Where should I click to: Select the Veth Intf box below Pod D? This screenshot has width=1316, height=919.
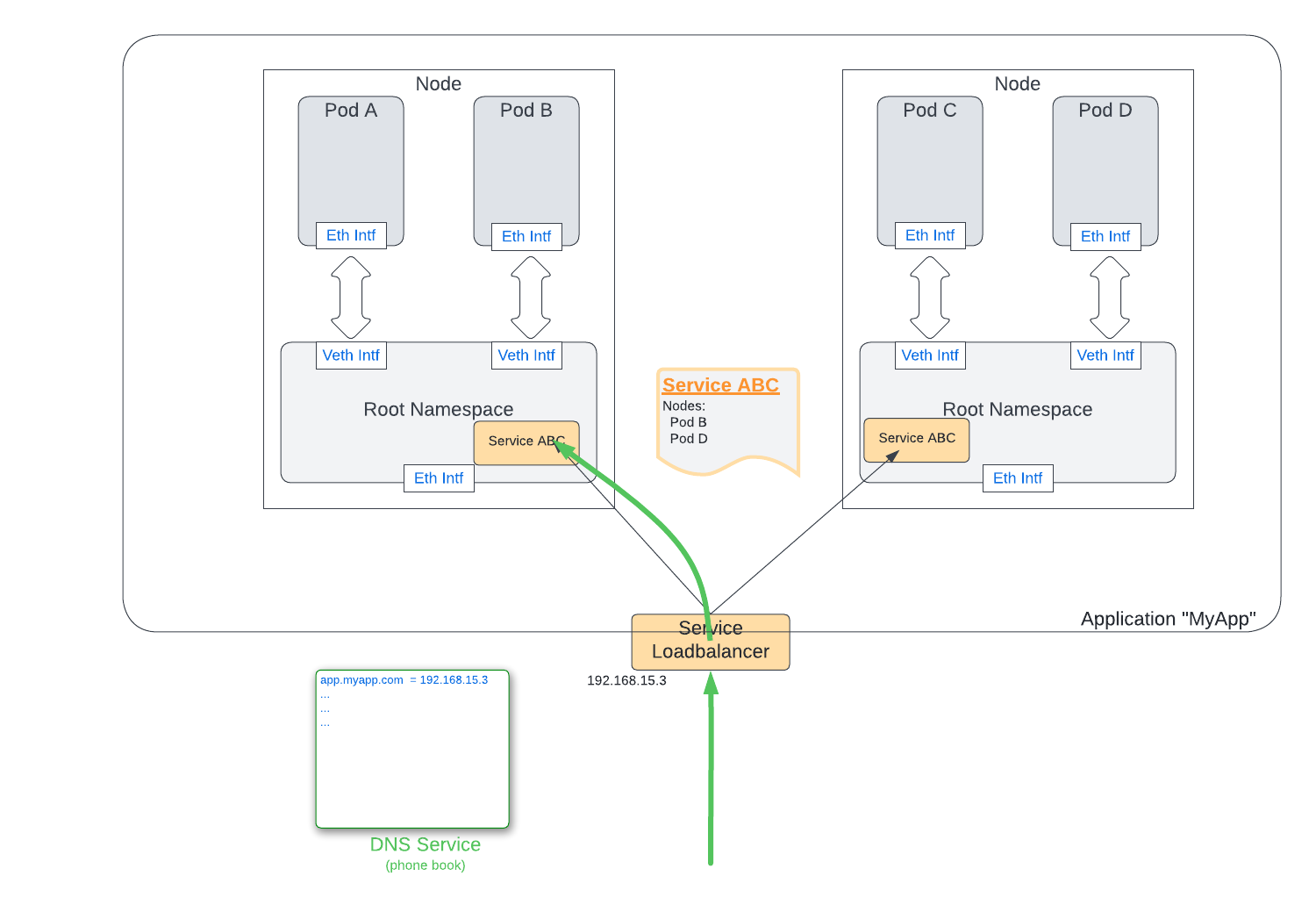point(1105,355)
